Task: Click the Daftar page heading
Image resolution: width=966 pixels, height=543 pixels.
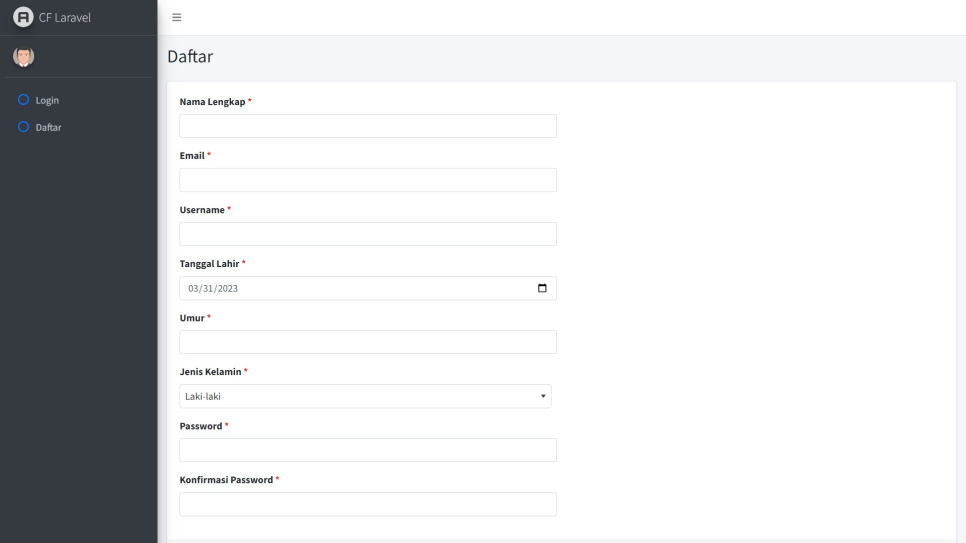Action: pyautogui.click(x=190, y=56)
